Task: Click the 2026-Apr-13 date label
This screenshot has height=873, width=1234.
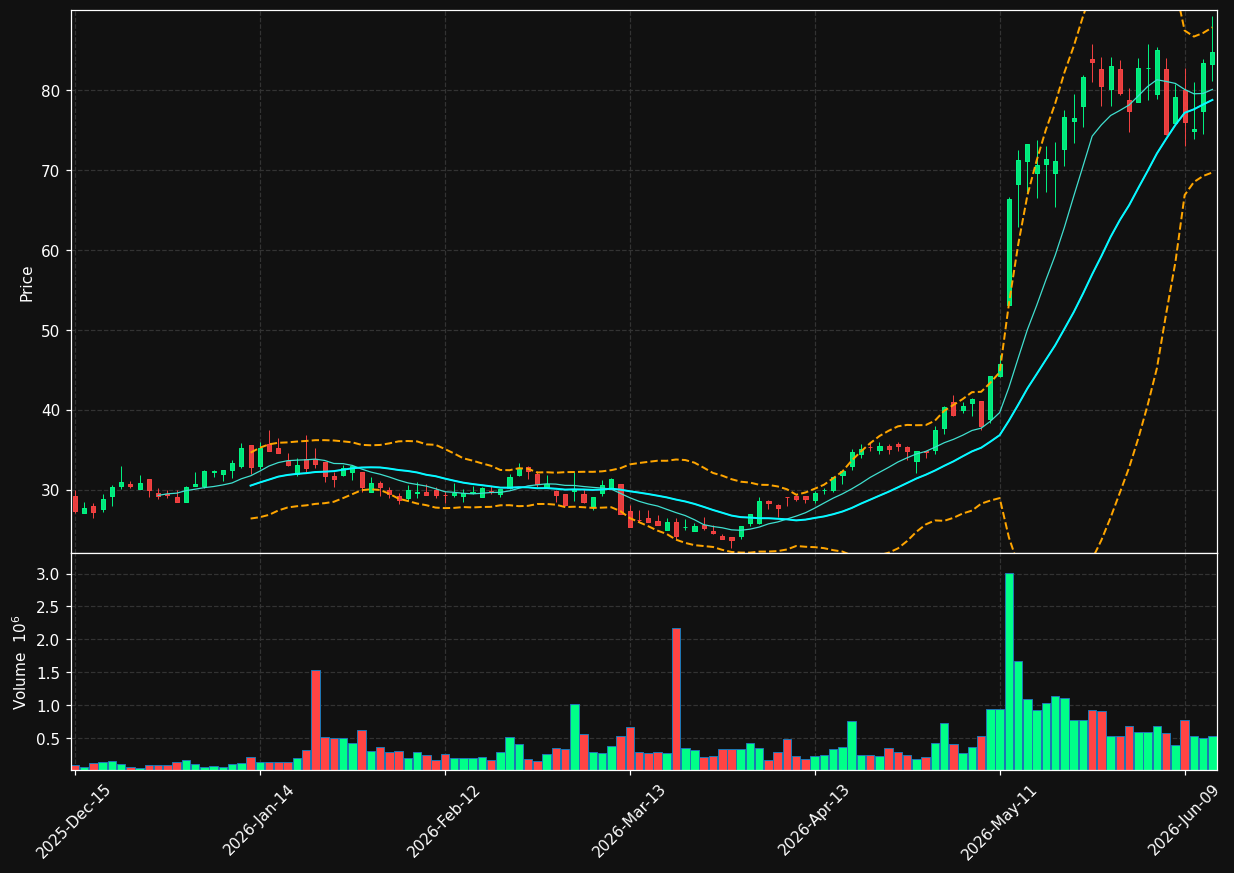Action: coord(814,821)
